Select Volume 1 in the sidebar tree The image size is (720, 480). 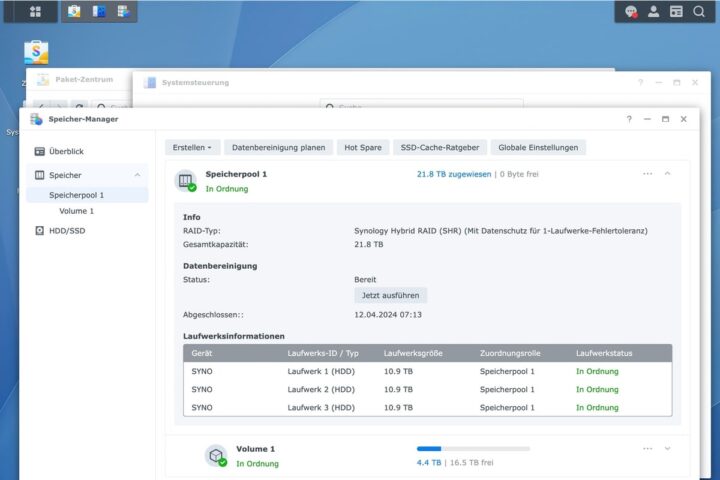(x=77, y=211)
